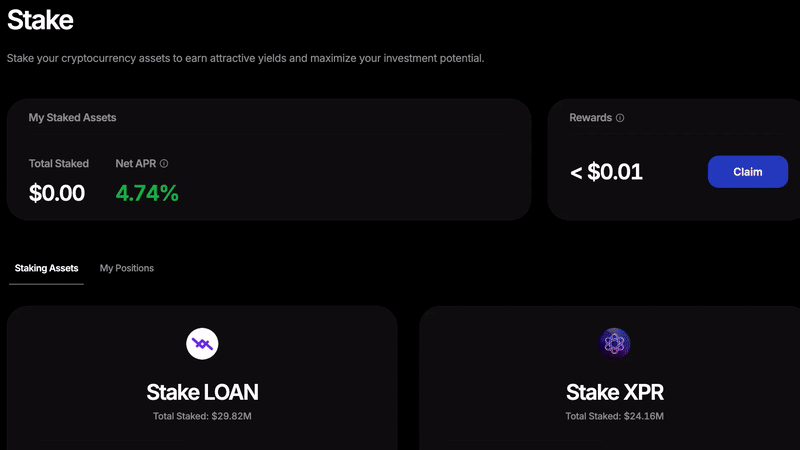
Task: Click the LOAN token logo icon
Action: (x=202, y=344)
